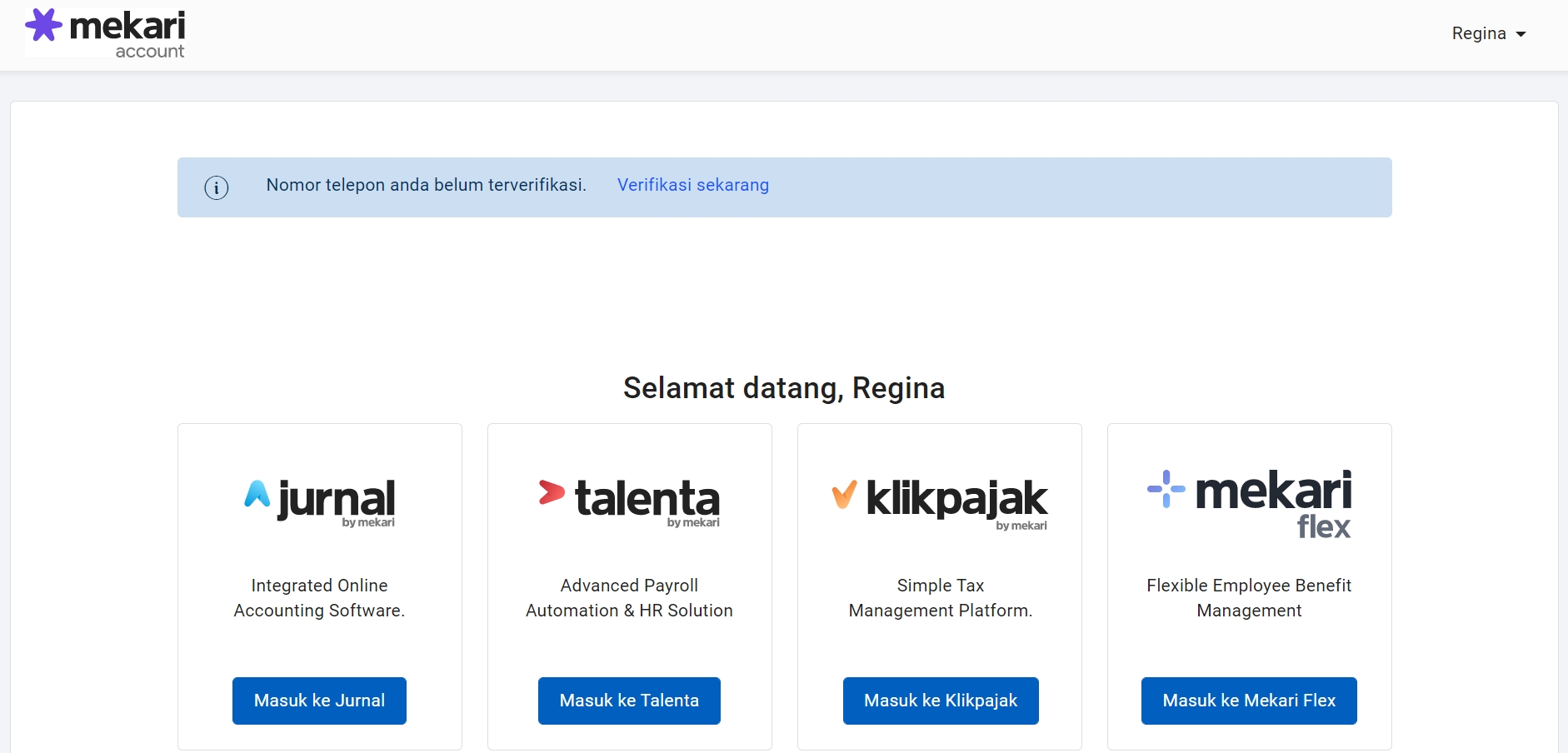The height and width of the screenshot is (753, 1568).
Task: Select the 'Advanced Payroll Automation & HR Solution' text
Action: 629,598
